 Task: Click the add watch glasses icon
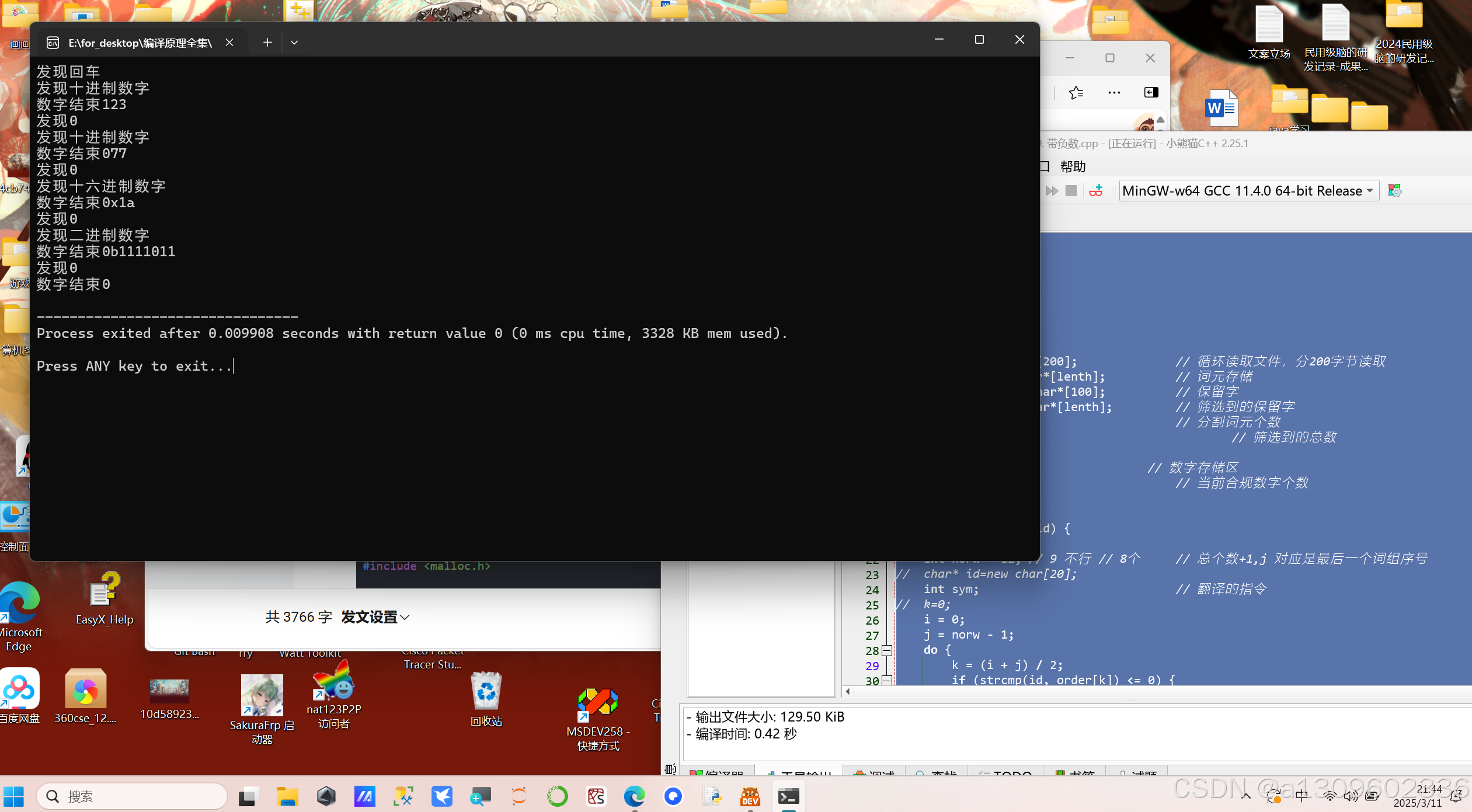[1096, 191]
